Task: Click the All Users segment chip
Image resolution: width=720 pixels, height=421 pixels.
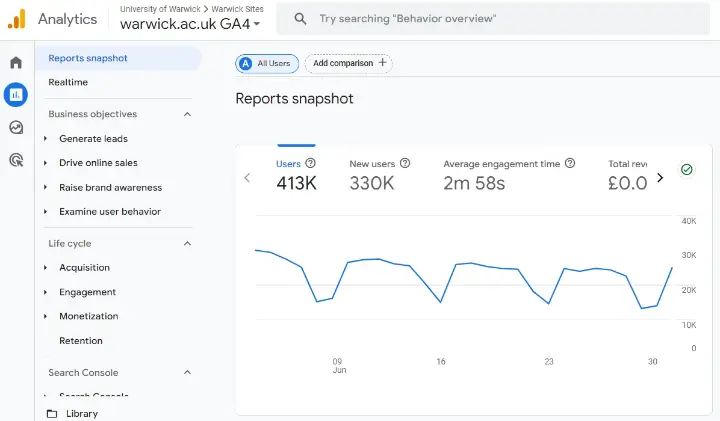Action: [x=266, y=63]
